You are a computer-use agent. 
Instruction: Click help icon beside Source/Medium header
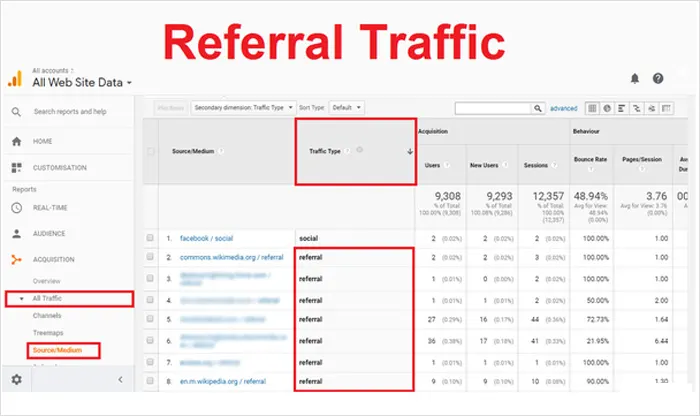(x=221, y=151)
